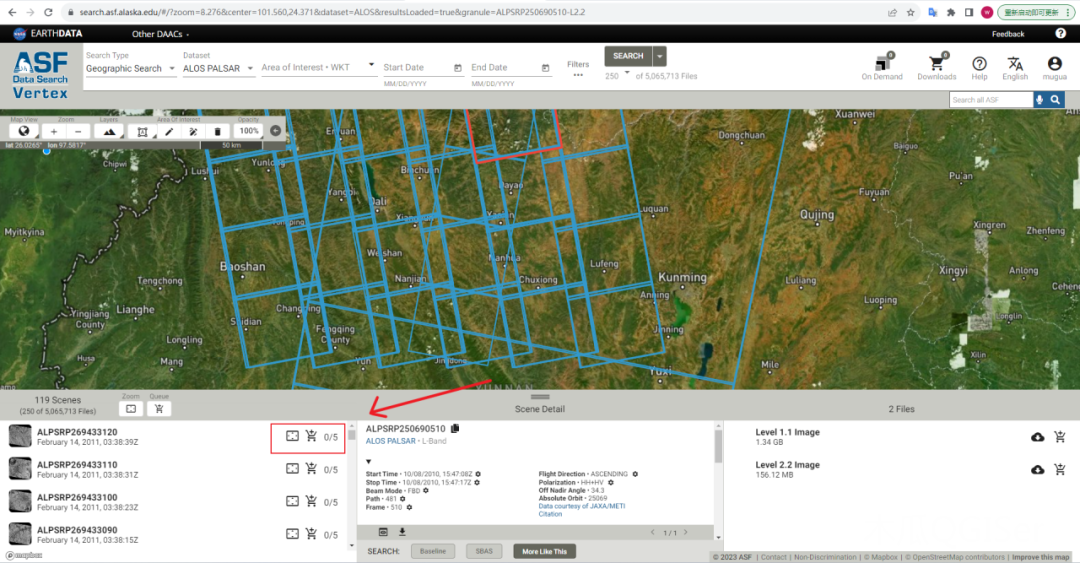This screenshot has width=1080, height=563.
Task: Open Start Date calendar picker
Action: [457, 68]
